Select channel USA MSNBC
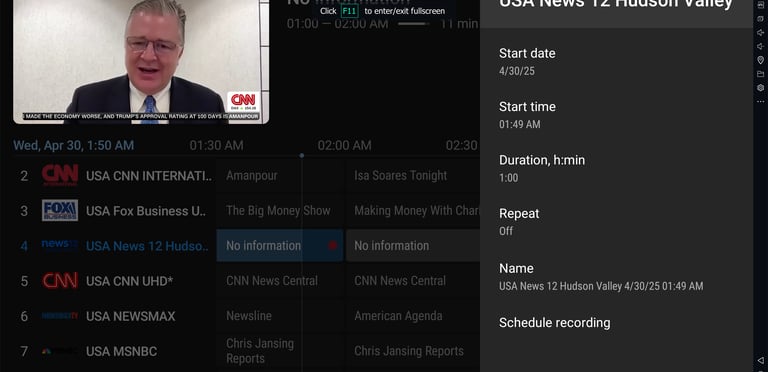 coord(121,351)
